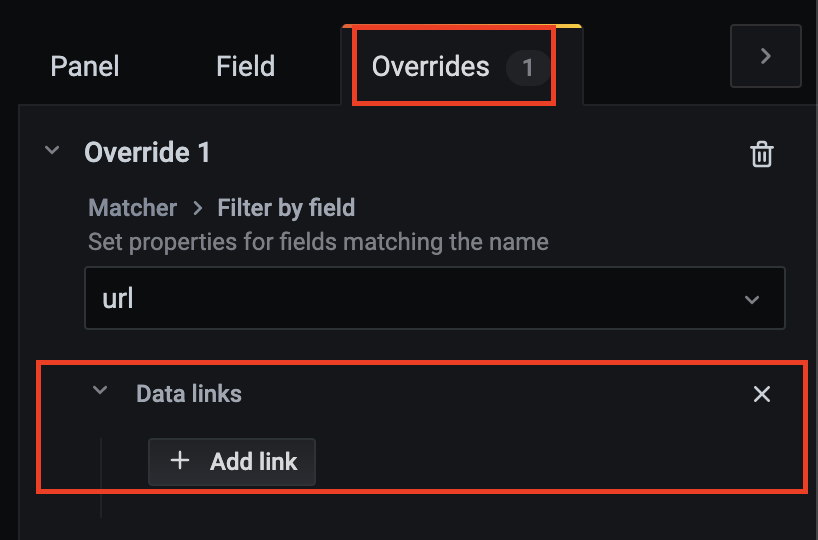
Task: Open the Field tab
Action: [x=245, y=67]
